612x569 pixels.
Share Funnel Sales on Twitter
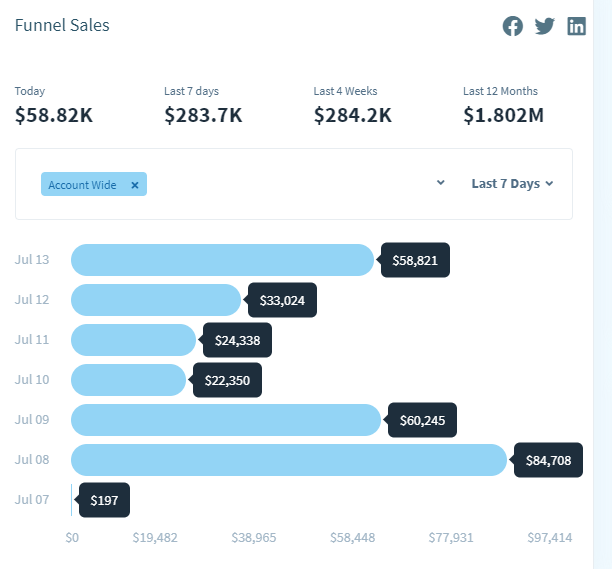point(545,27)
